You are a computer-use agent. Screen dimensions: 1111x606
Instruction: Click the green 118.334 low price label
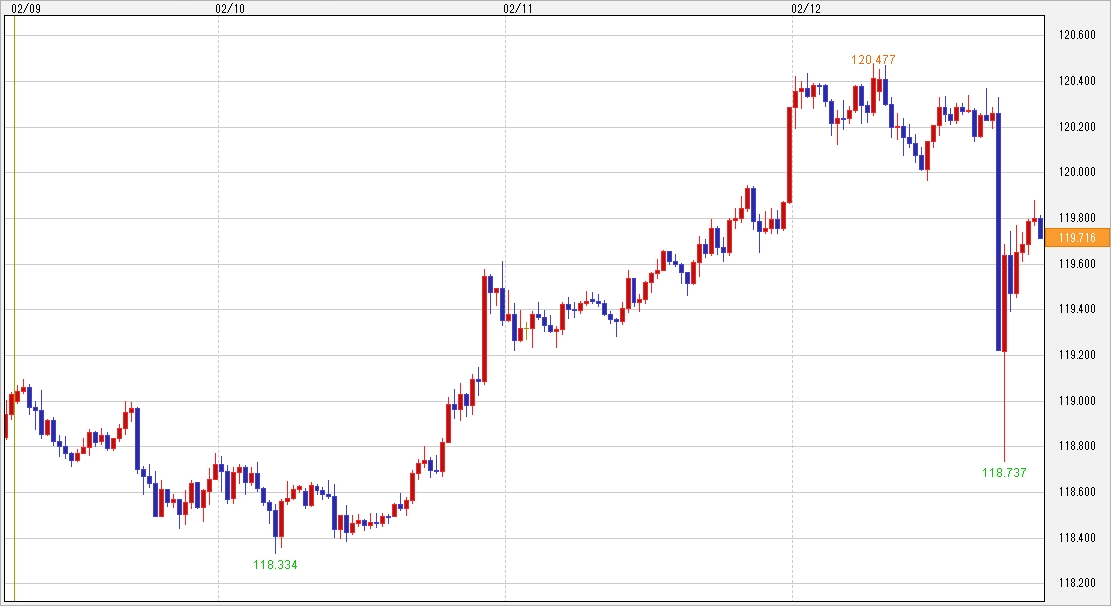(275, 565)
